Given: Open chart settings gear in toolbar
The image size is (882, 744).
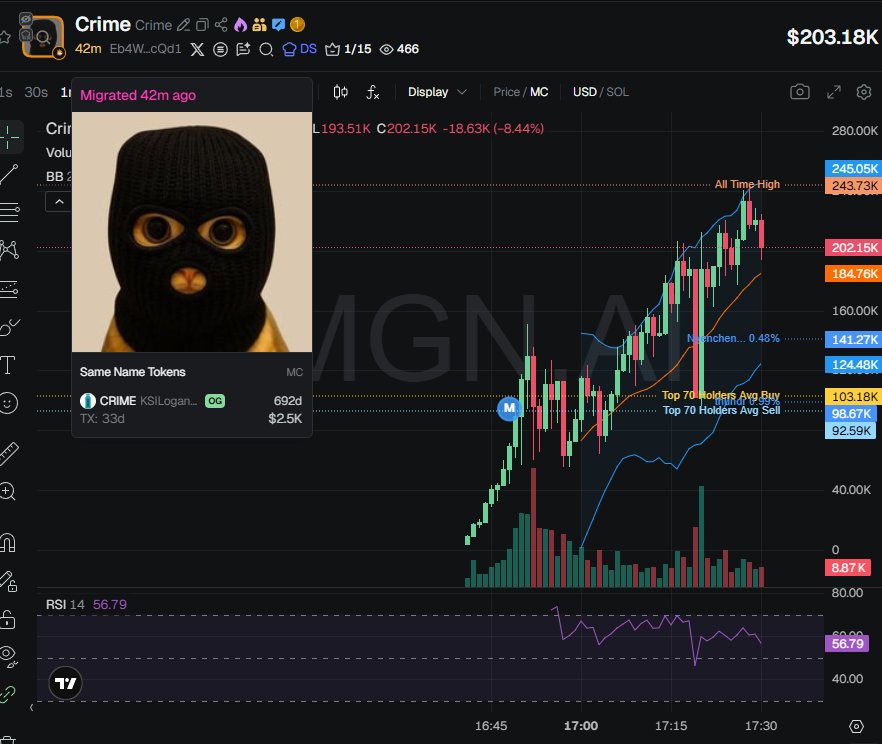Looking at the screenshot, I should [864, 92].
